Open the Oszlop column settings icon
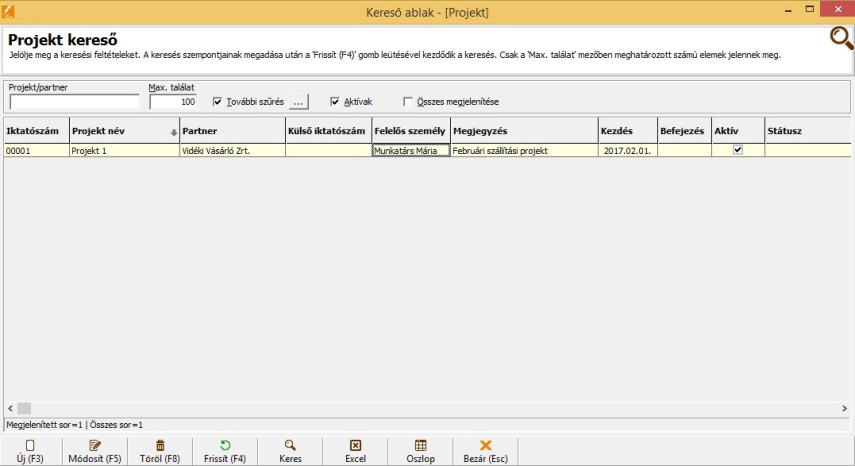Image resolution: width=855 pixels, height=466 pixels. 420,446
